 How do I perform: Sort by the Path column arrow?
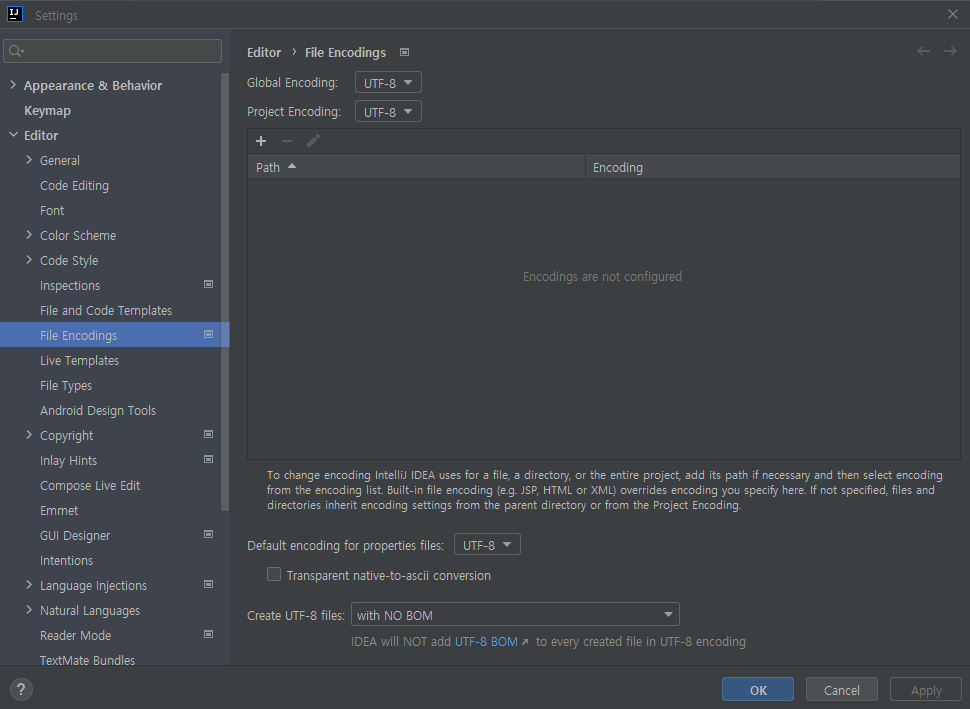coord(292,166)
